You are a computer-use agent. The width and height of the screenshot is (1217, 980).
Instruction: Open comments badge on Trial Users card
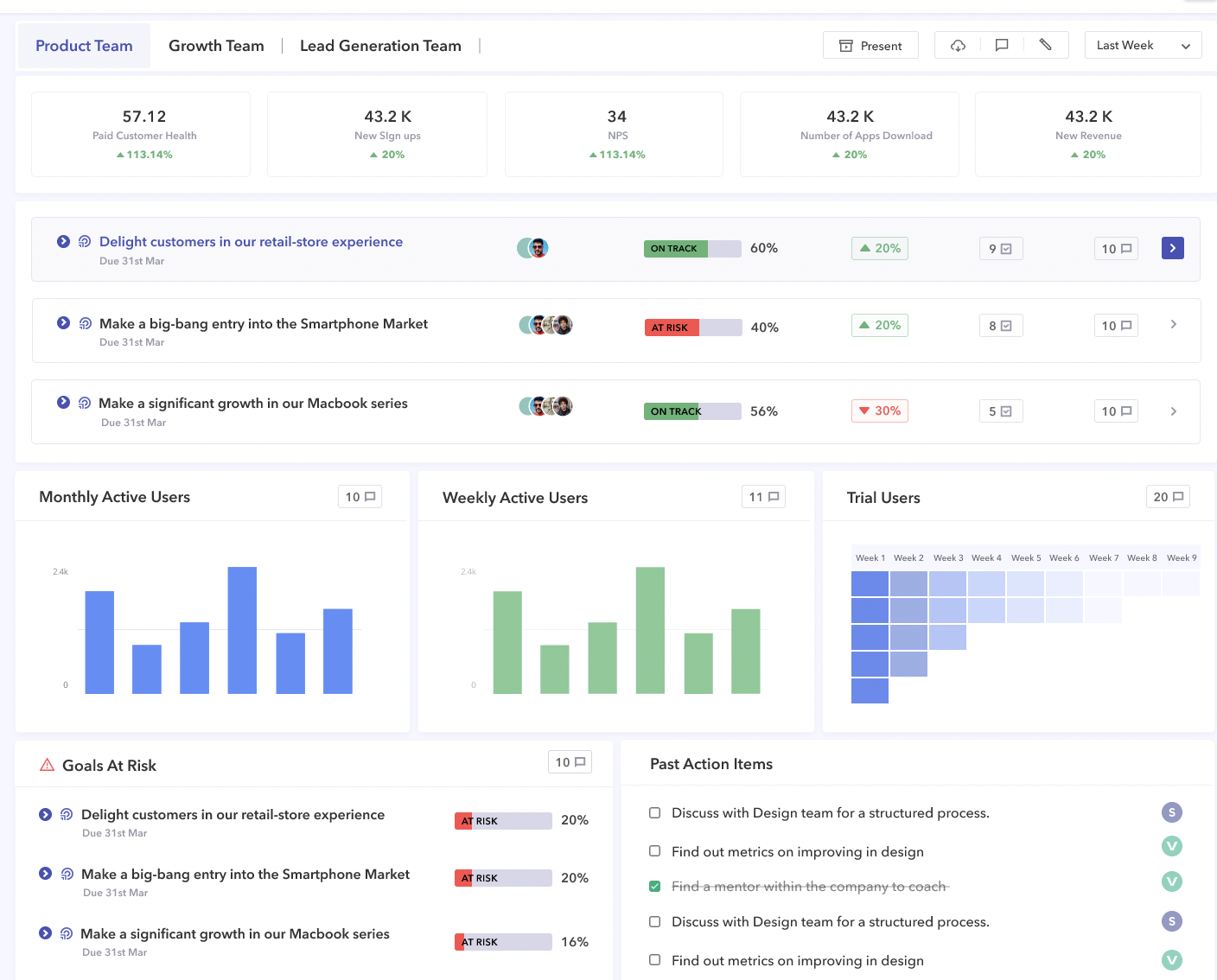click(1168, 497)
